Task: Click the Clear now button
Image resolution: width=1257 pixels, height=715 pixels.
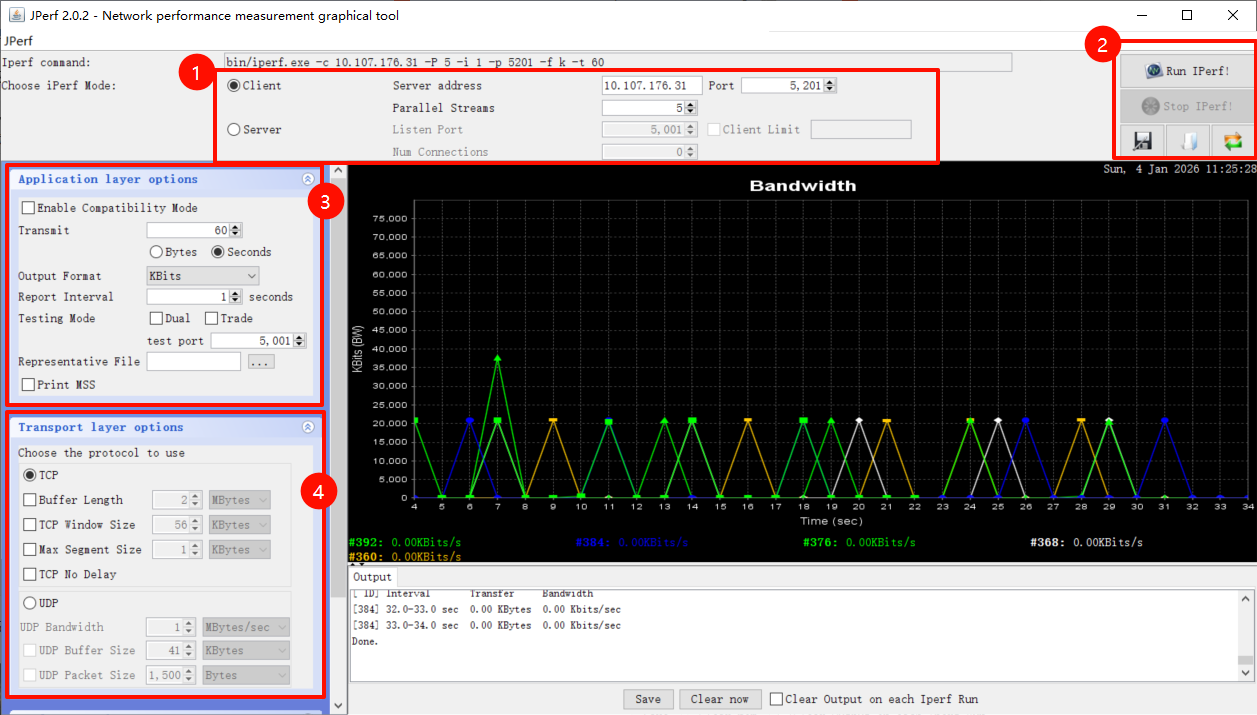Action: pos(720,699)
